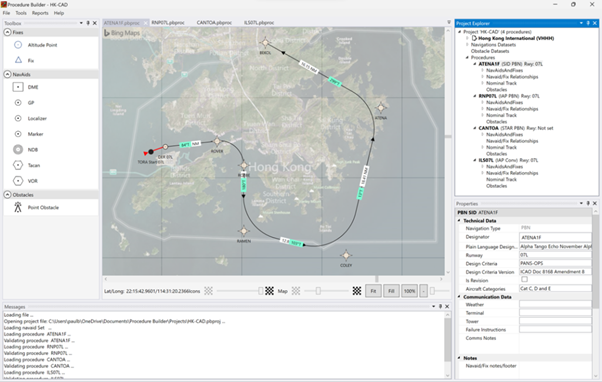This screenshot has width=602, height=382.
Task: Click the Aircraft Categories field
Action: tap(556, 288)
